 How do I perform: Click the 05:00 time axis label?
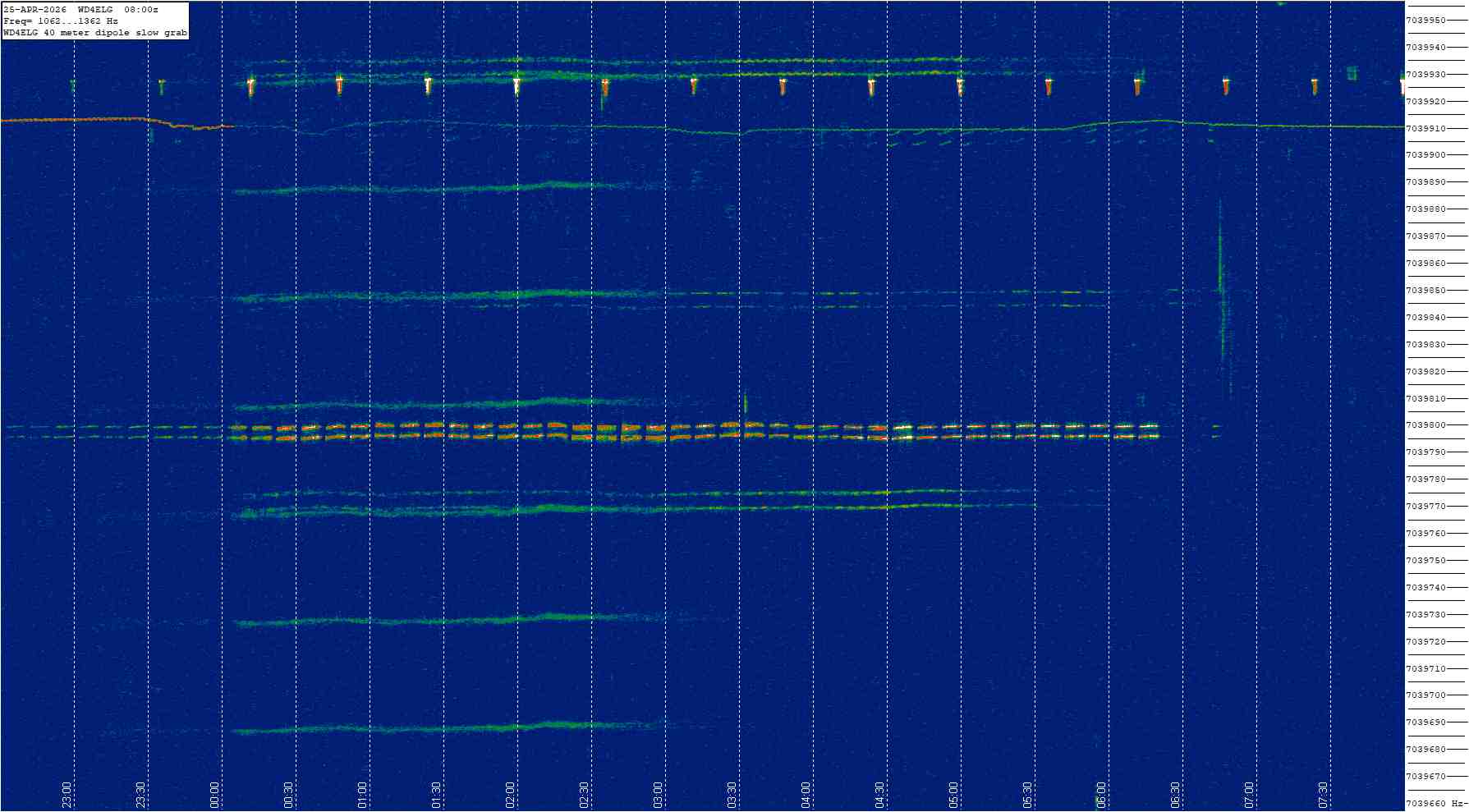(953, 795)
